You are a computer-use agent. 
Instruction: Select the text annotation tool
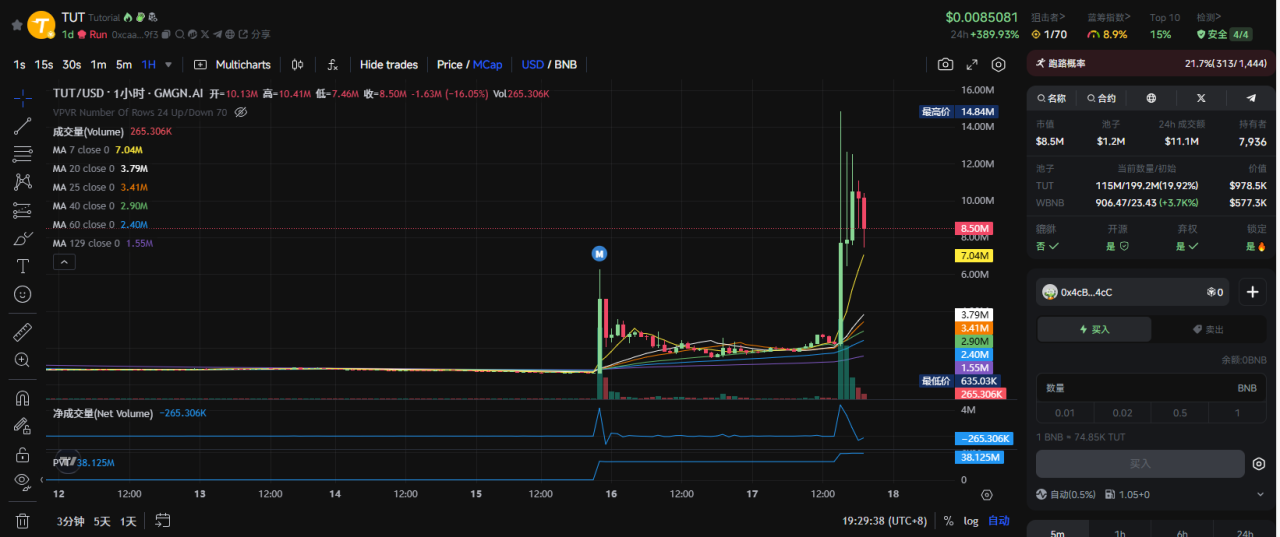22,266
